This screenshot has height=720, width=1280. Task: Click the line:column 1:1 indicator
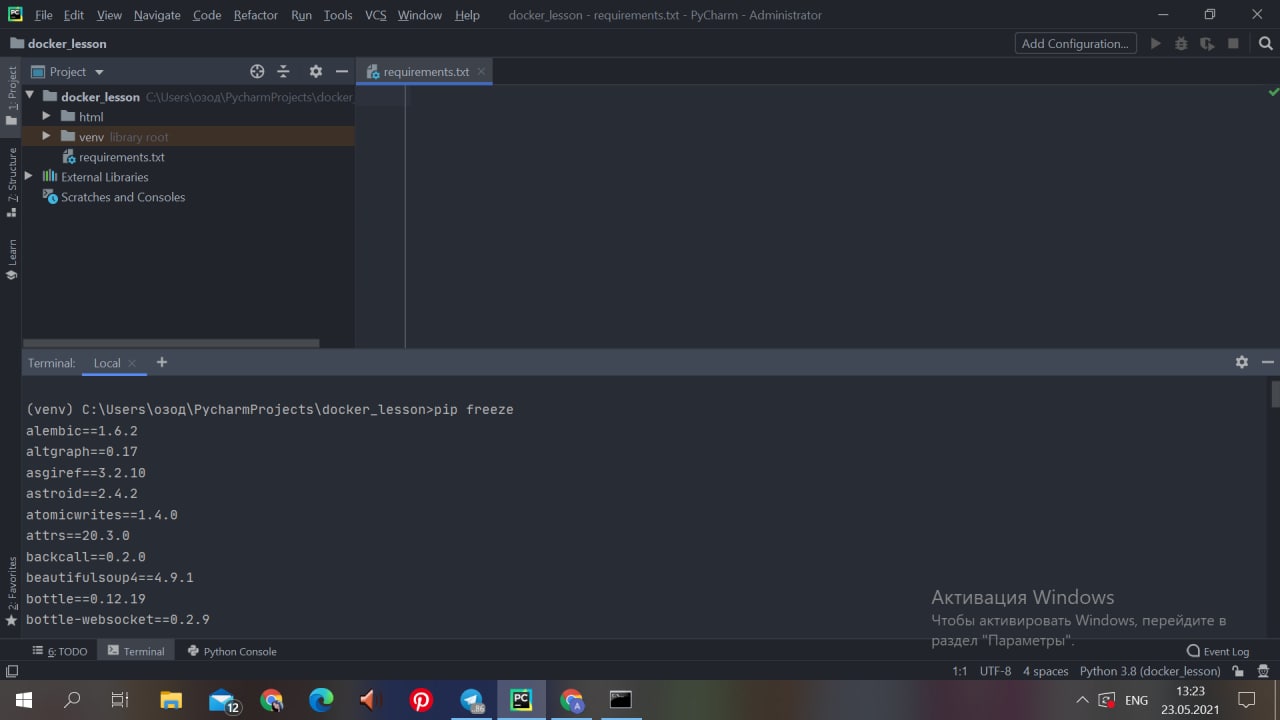pyautogui.click(x=960, y=671)
